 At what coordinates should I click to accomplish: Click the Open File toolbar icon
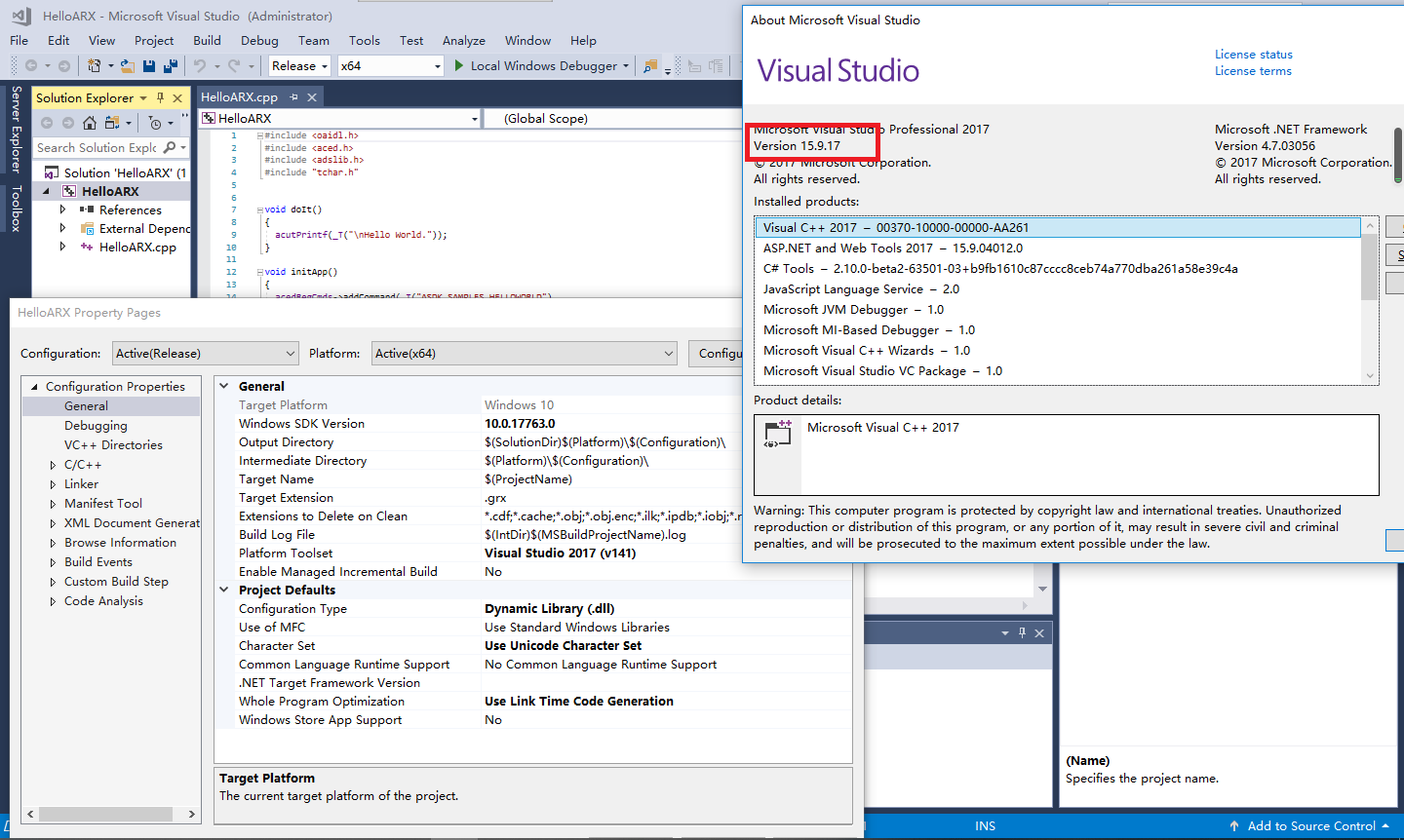(x=128, y=66)
